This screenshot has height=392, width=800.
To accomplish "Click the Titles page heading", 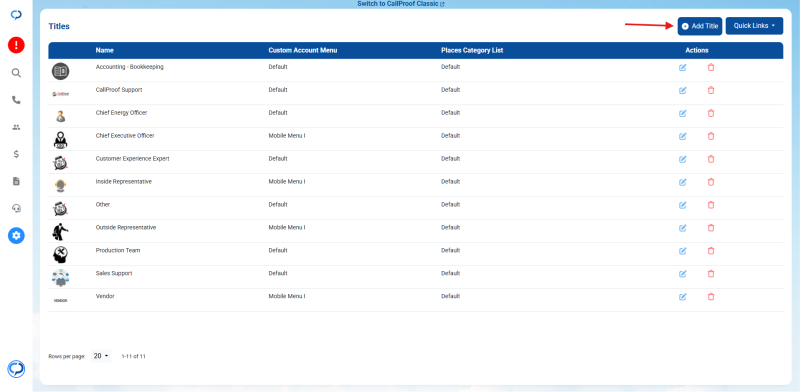I will 59,26.
